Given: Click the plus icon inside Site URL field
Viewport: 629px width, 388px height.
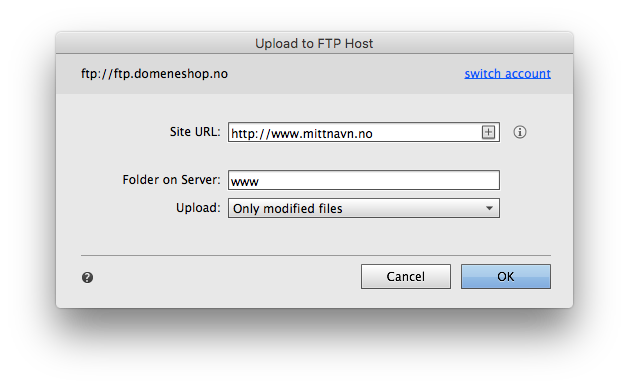Looking at the screenshot, I should [488, 132].
